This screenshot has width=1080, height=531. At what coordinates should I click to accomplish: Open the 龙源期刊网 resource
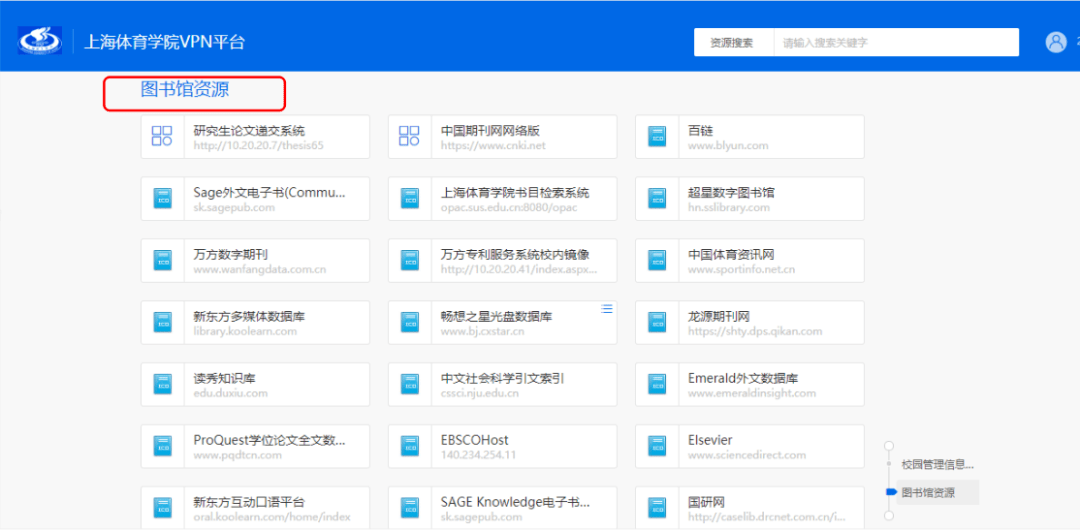749,322
